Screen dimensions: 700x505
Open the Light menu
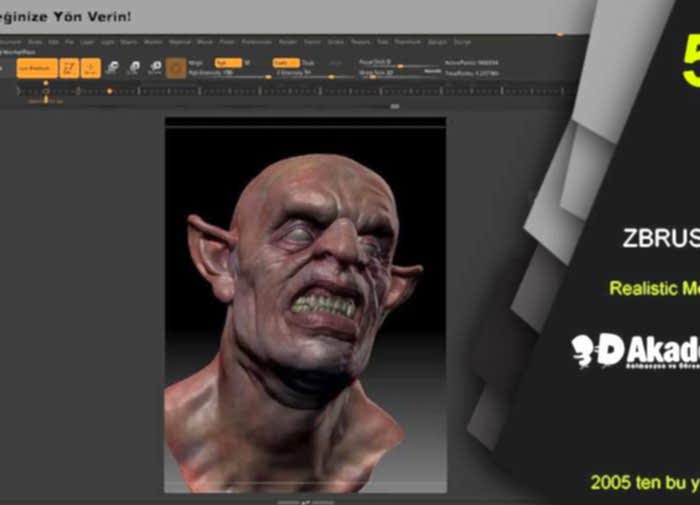coord(108,42)
